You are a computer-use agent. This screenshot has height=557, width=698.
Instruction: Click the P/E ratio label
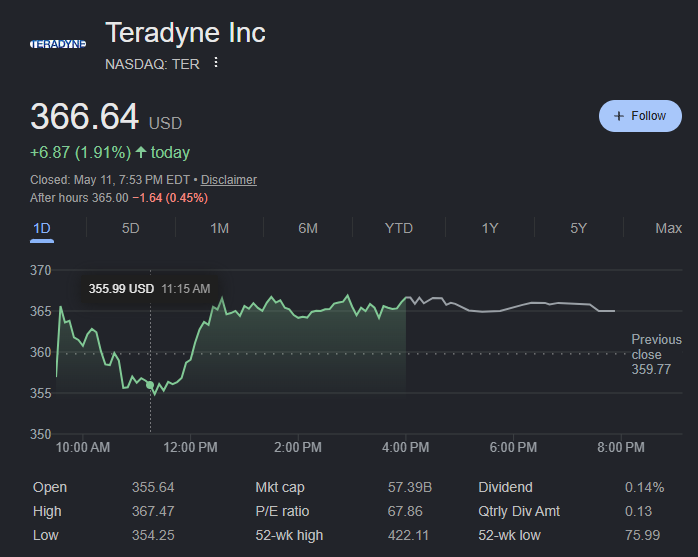pyautogui.click(x=282, y=511)
